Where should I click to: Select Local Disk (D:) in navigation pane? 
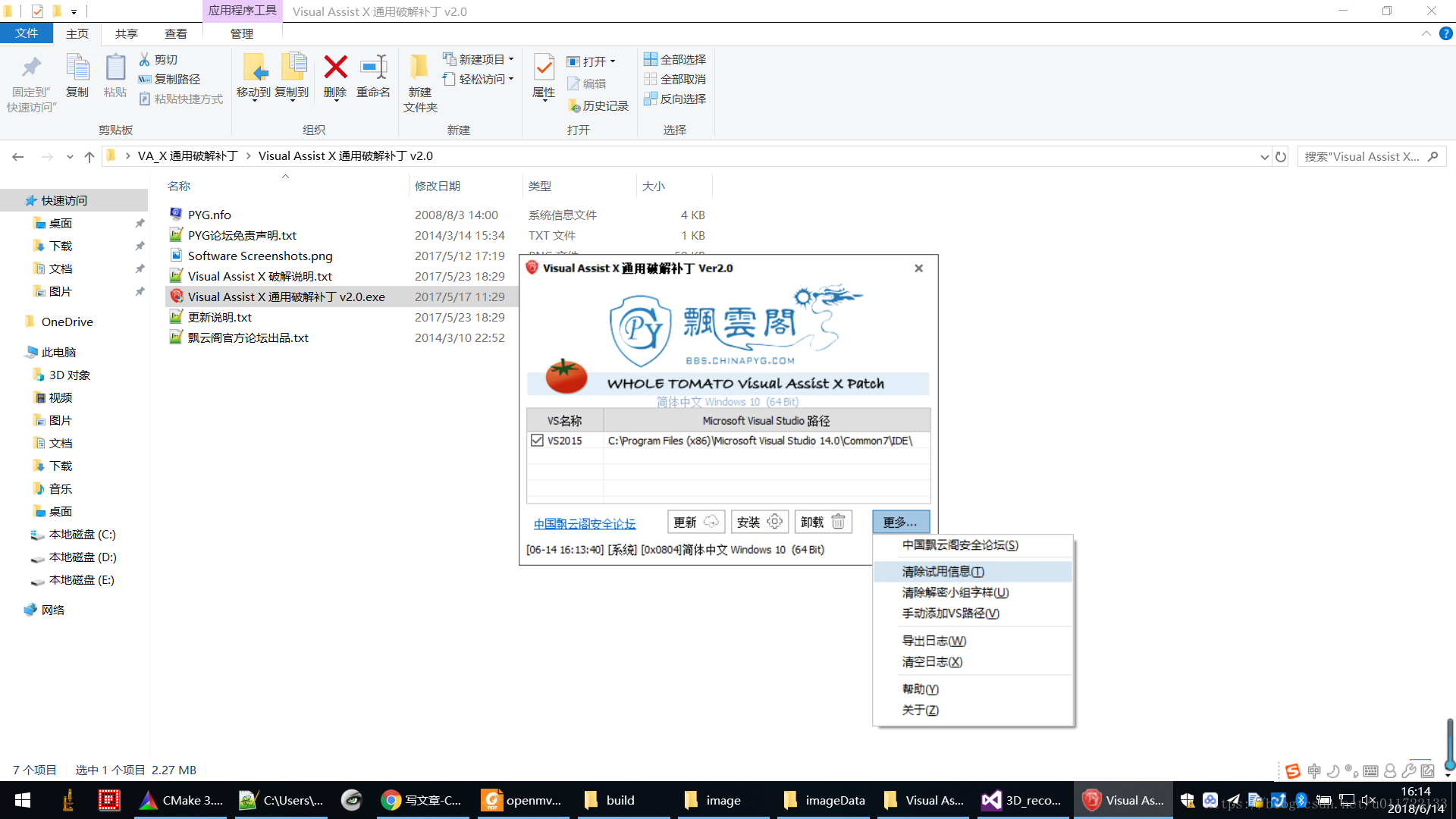point(83,557)
